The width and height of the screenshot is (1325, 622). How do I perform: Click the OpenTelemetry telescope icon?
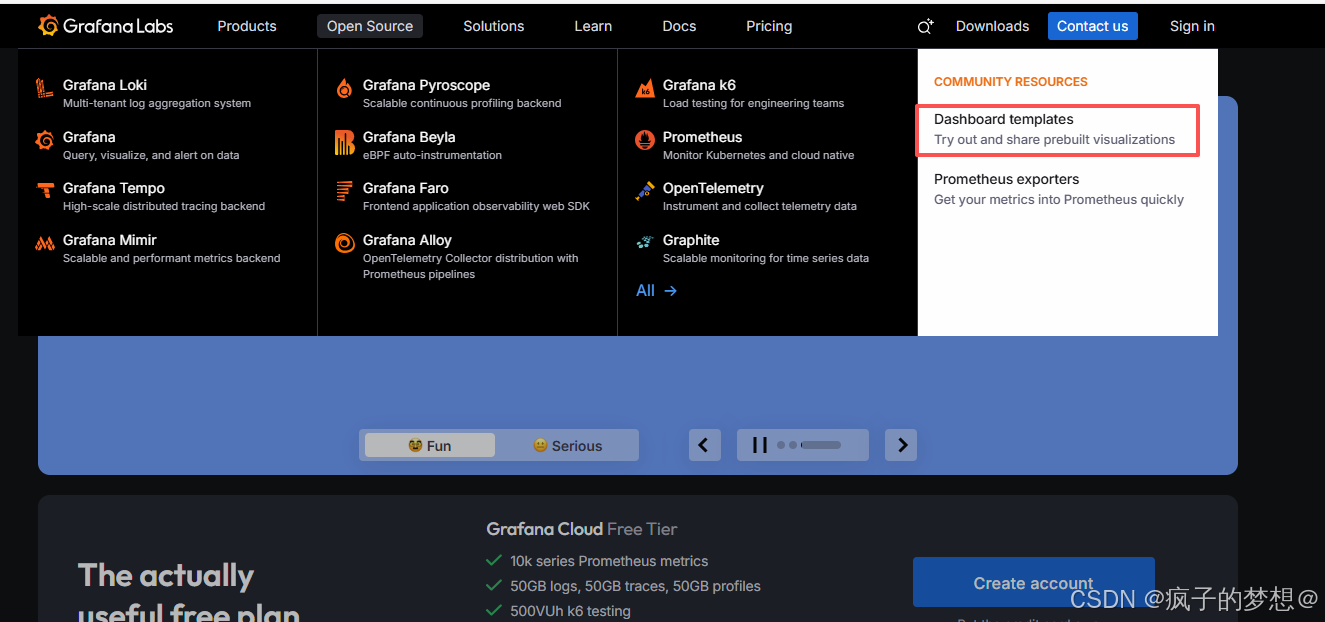click(645, 191)
